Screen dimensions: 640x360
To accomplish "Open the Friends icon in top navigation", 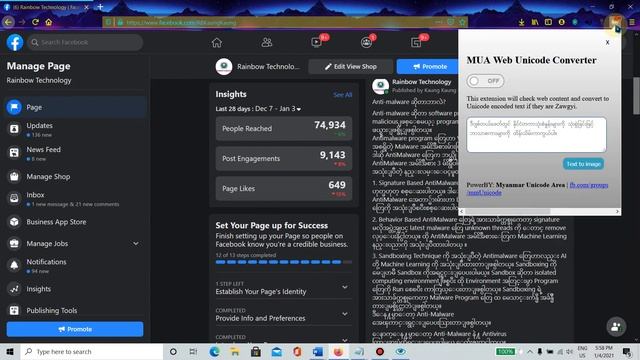I will click(267, 42).
